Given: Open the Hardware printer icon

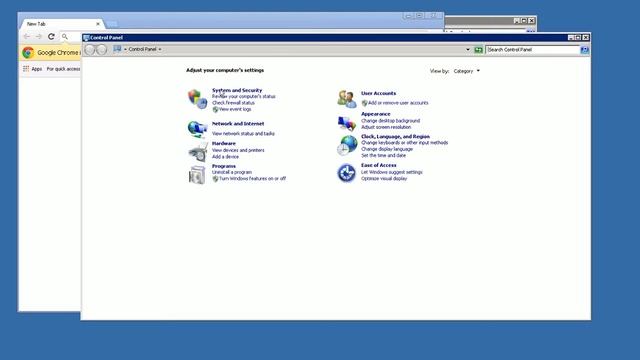Looking at the screenshot, I should point(198,151).
